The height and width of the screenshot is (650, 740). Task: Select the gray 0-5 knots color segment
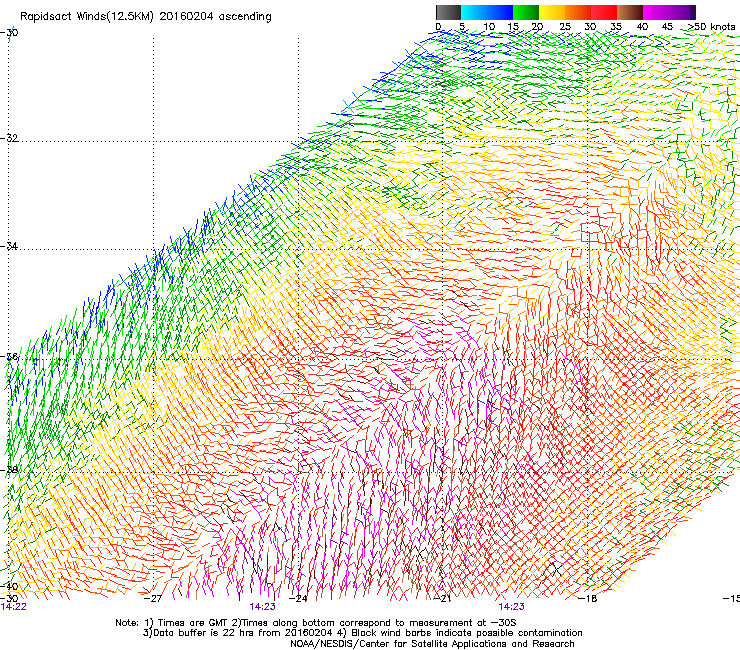[x=448, y=12]
